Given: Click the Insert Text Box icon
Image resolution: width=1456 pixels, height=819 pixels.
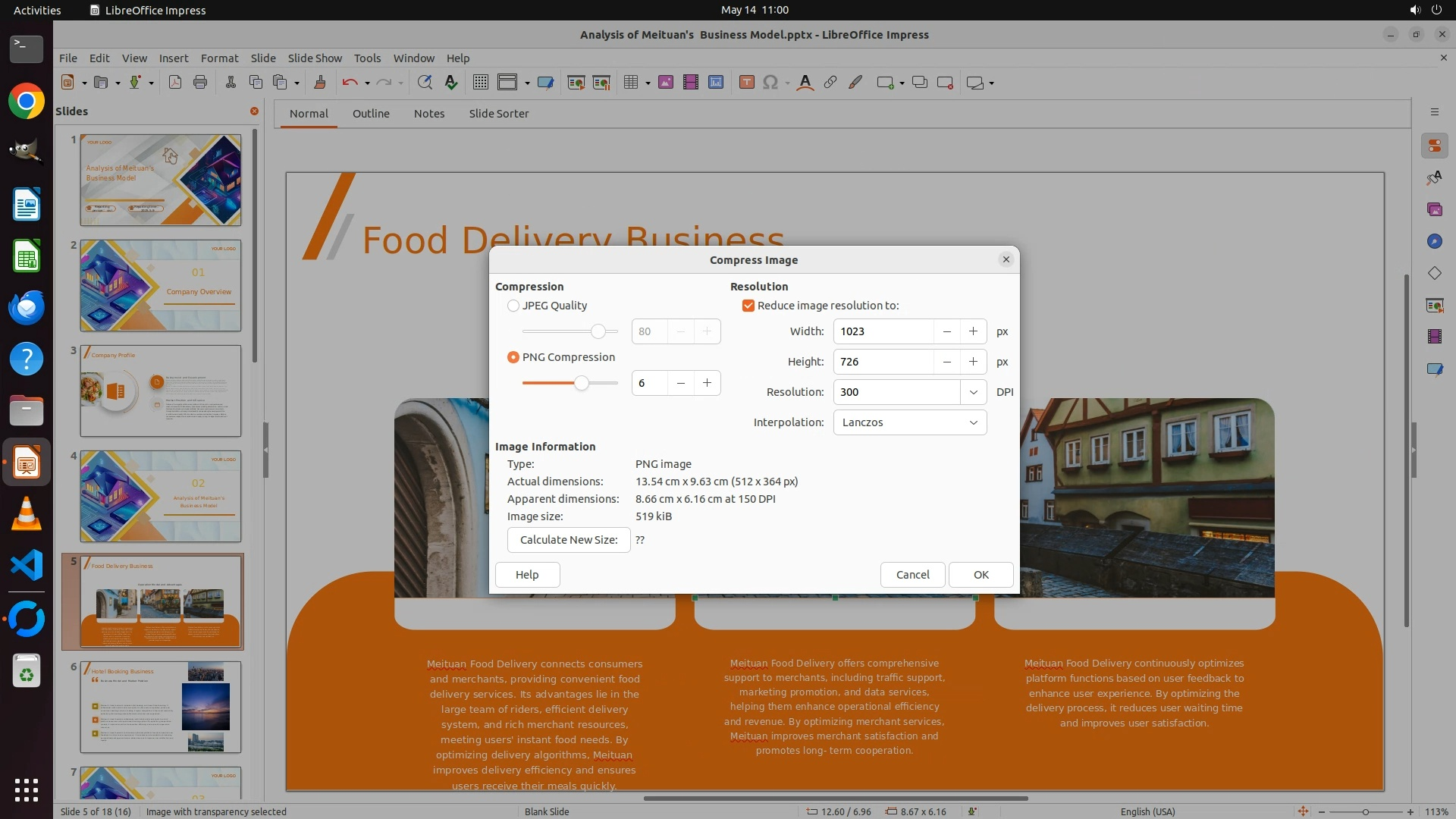Looking at the screenshot, I should pyautogui.click(x=746, y=83).
